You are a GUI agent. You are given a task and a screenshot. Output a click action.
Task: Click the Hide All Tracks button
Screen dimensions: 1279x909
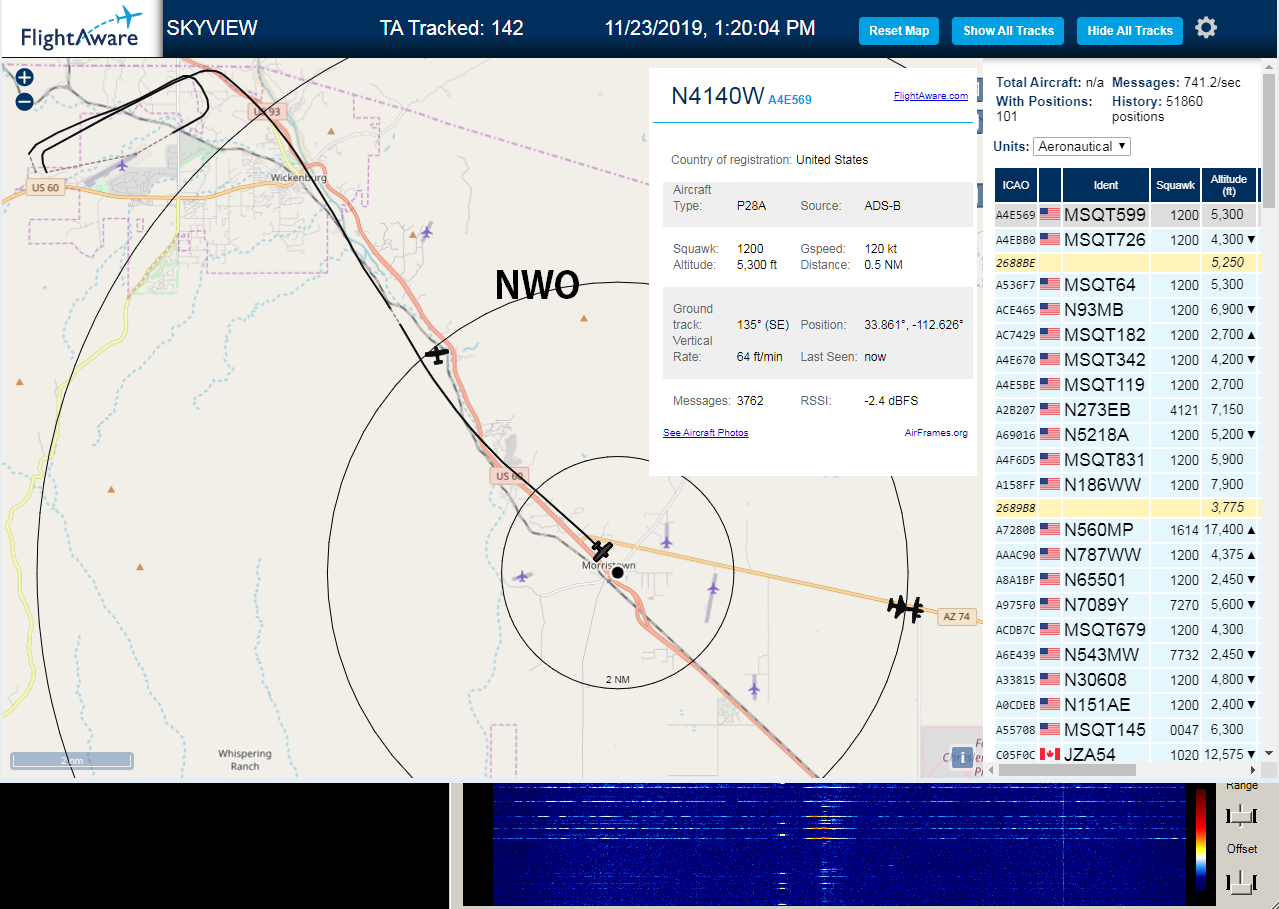click(x=1130, y=31)
